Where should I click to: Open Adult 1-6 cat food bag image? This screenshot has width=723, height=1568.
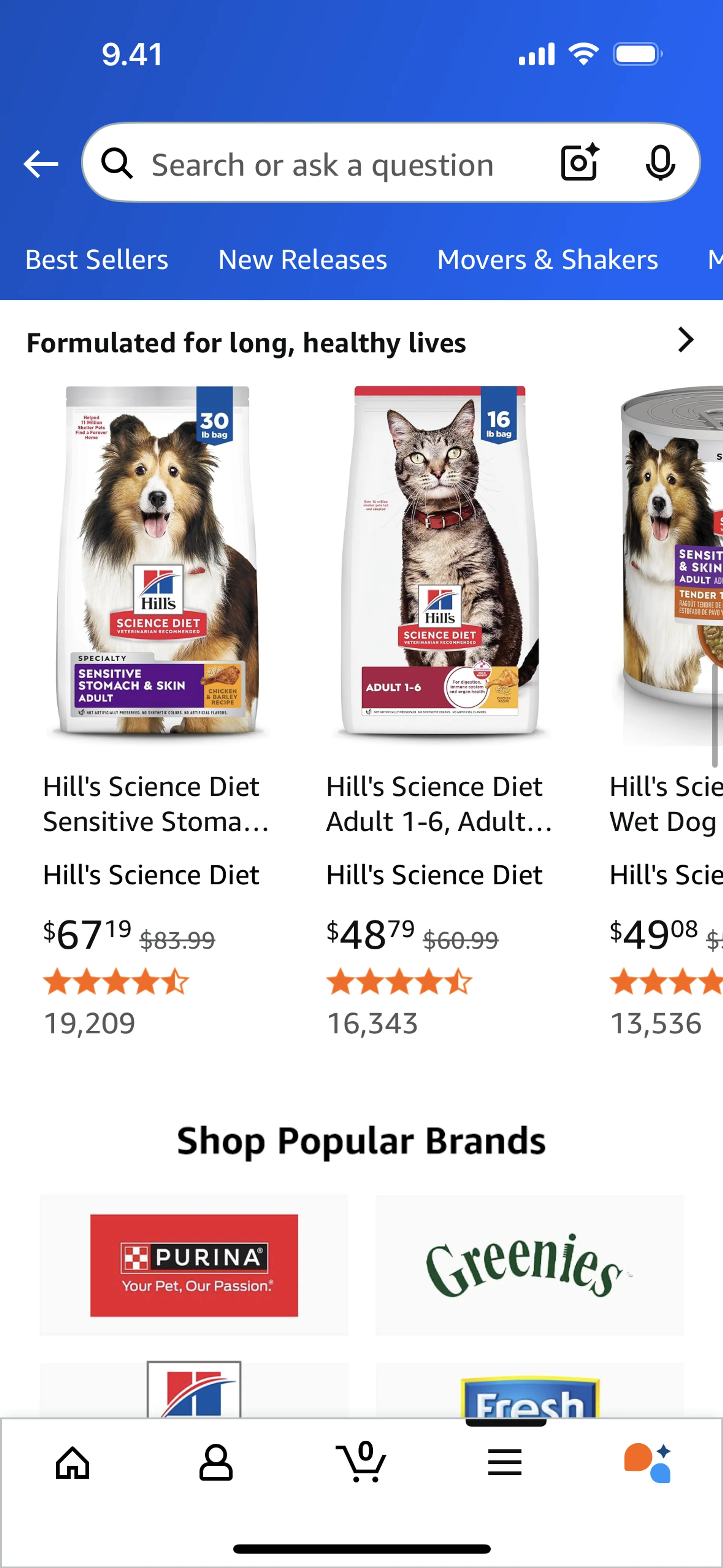(x=440, y=561)
